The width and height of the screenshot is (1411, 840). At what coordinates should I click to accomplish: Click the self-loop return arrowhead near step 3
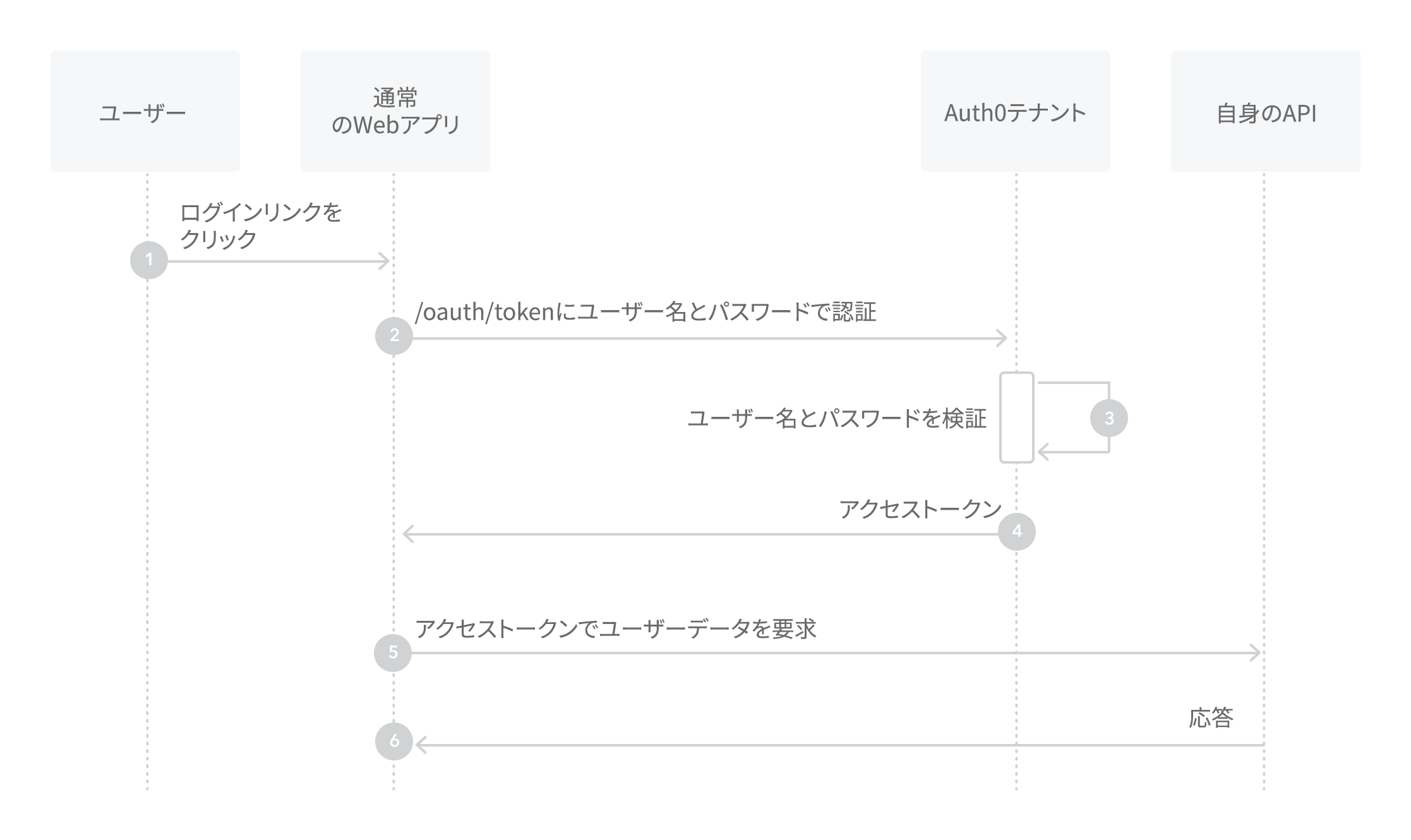pos(1044,452)
